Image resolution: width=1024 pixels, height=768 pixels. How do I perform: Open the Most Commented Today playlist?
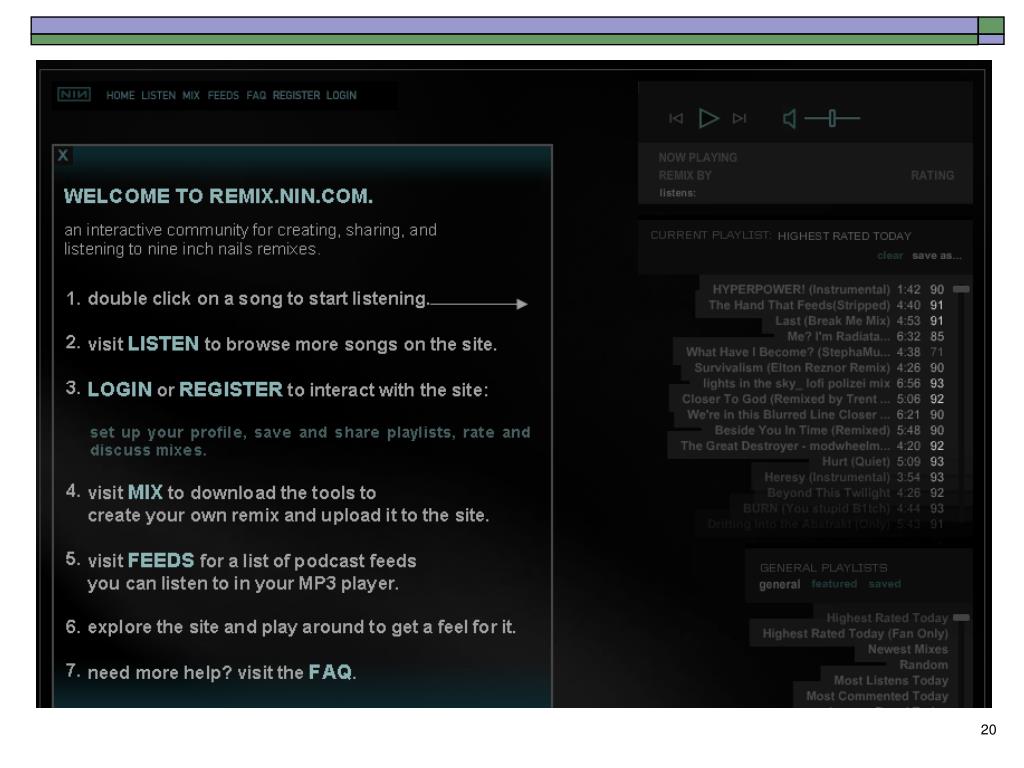pos(877,696)
